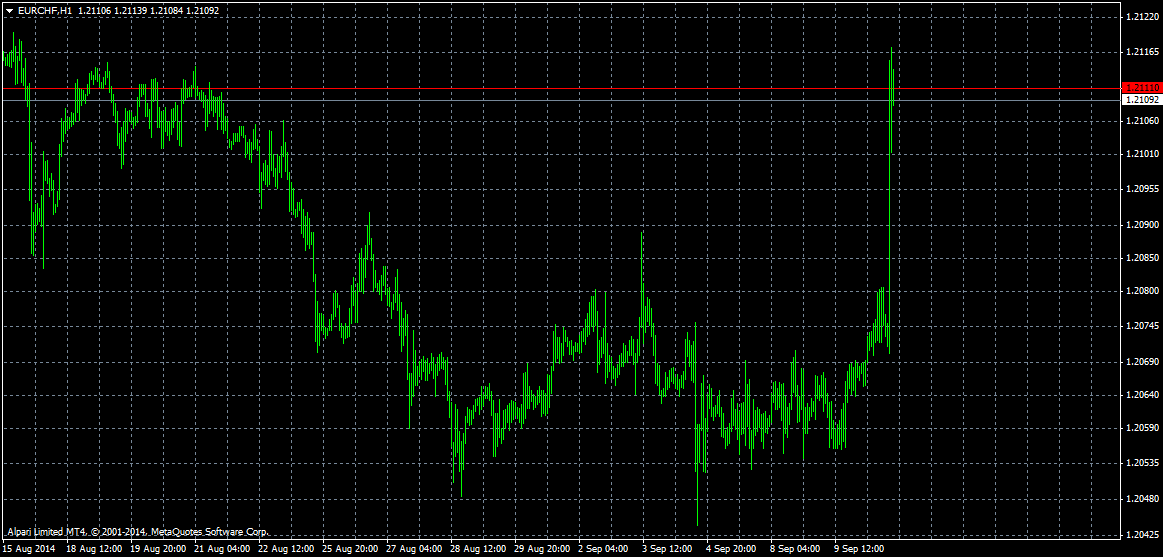
Task: Click the EURCHF,H1 symbol label
Action: pos(45,10)
